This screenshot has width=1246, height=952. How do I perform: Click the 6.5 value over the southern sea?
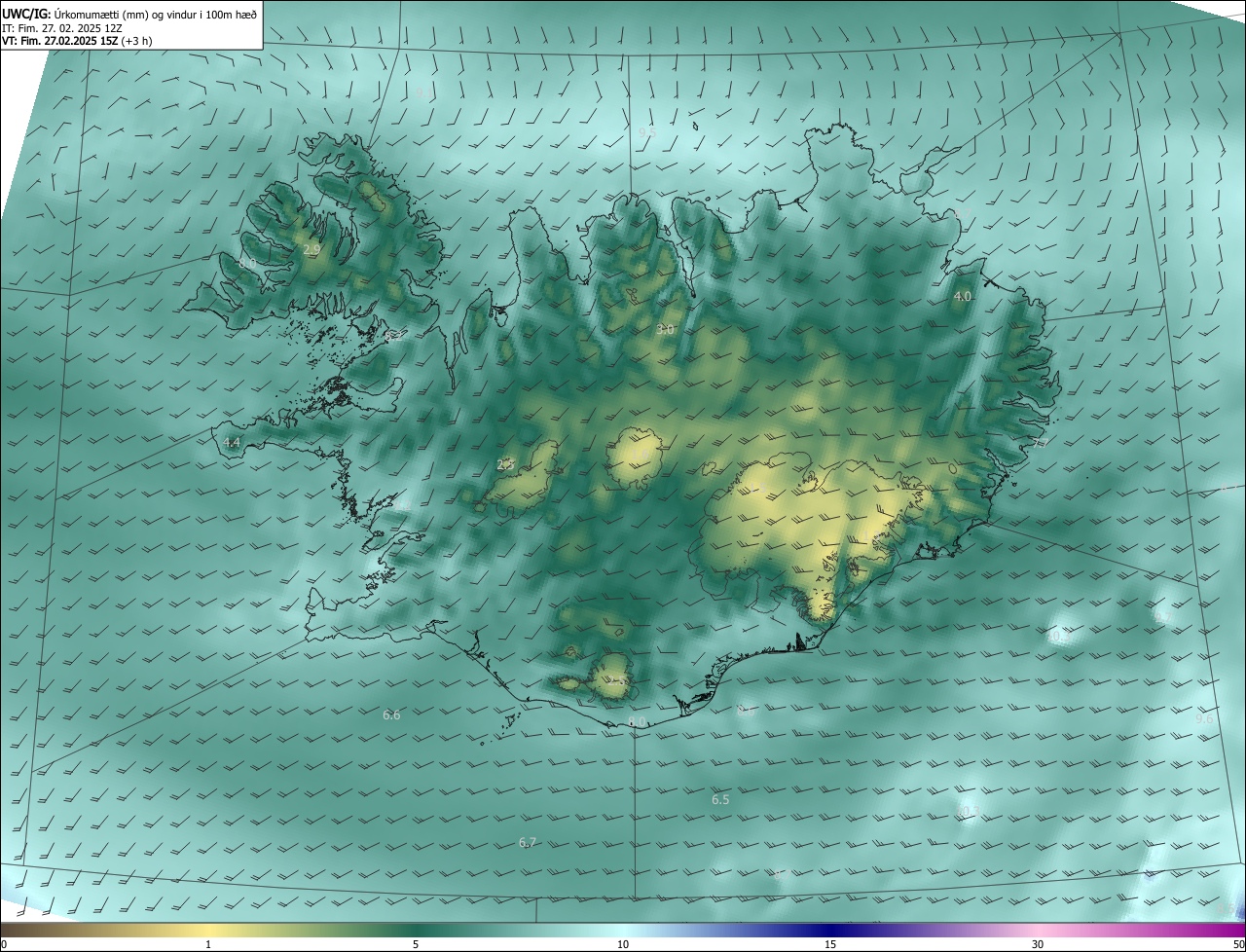click(720, 799)
